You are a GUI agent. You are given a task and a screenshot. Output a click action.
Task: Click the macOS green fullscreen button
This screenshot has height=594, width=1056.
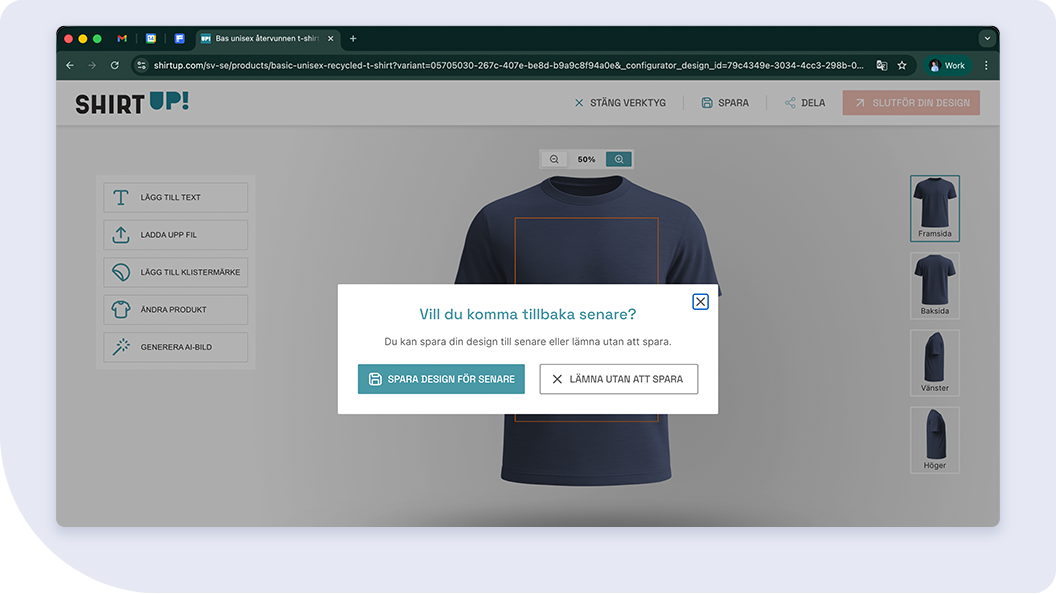pos(97,38)
